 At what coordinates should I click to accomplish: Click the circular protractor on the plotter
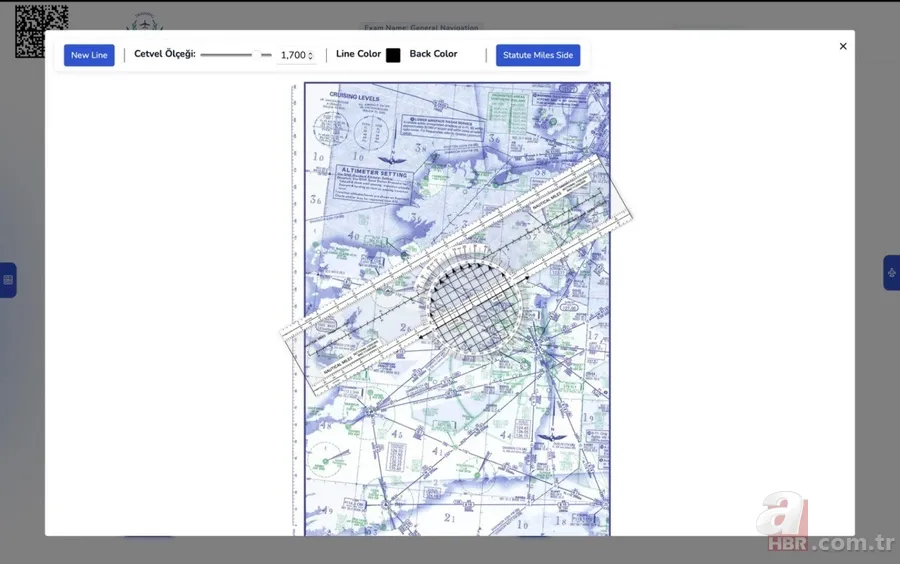[x=473, y=305]
